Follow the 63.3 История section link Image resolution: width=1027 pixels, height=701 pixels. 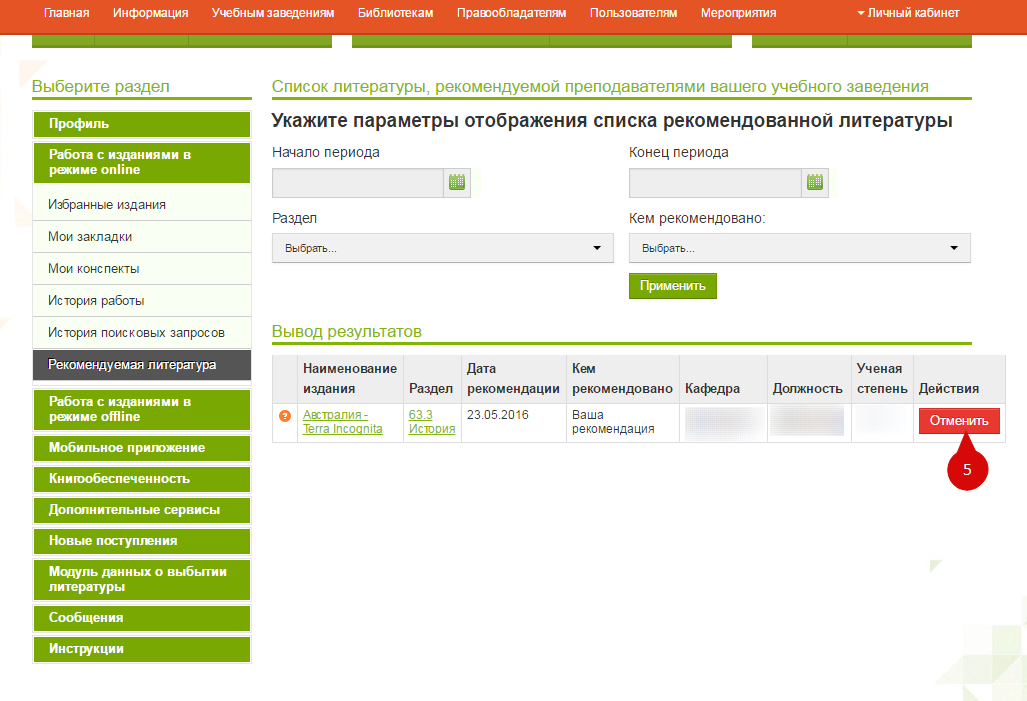point(431,422)
